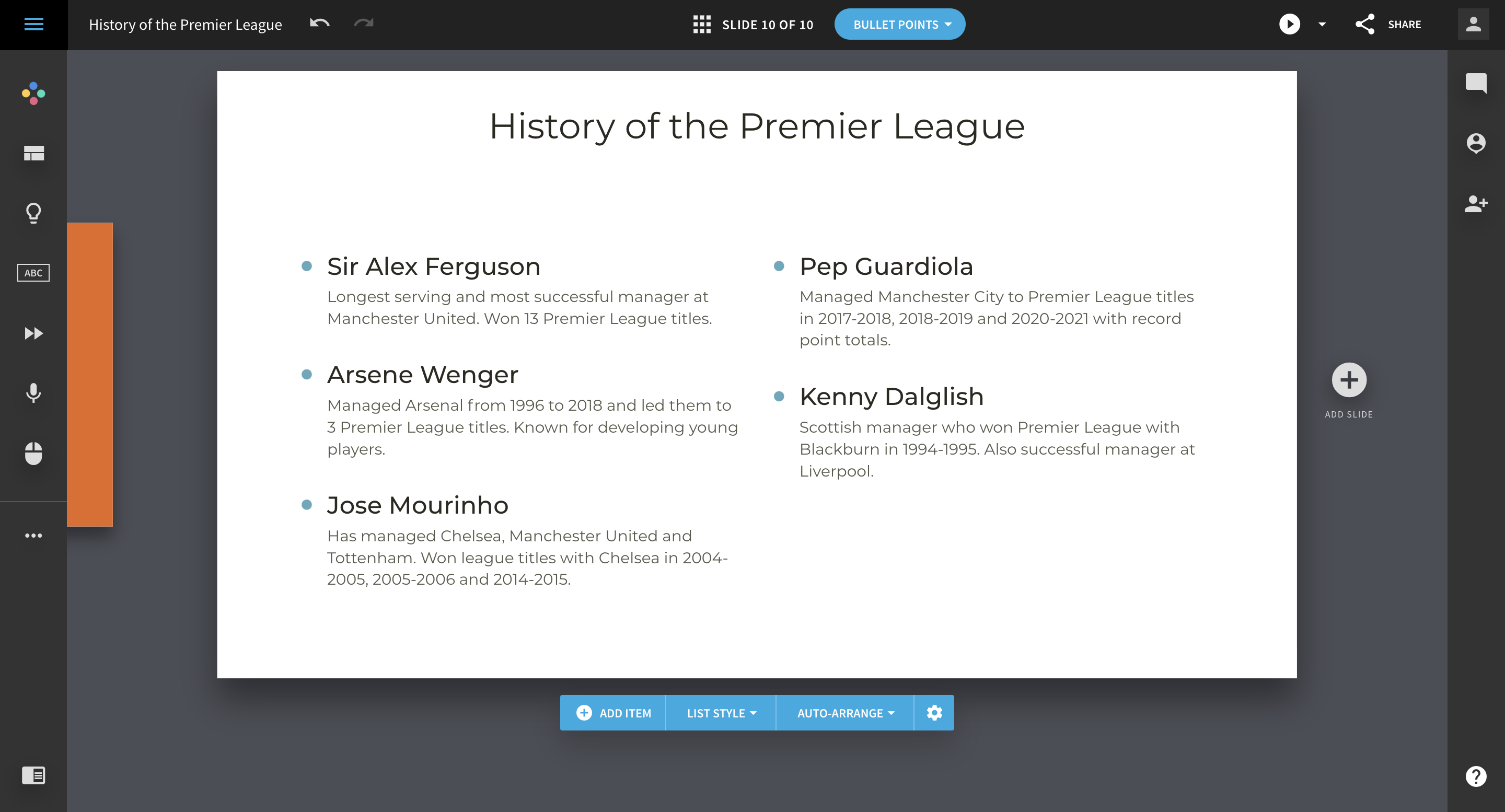Click the orange previous slide strip
Viewport: 1505px width, 812px height.
tap(90, 375)
